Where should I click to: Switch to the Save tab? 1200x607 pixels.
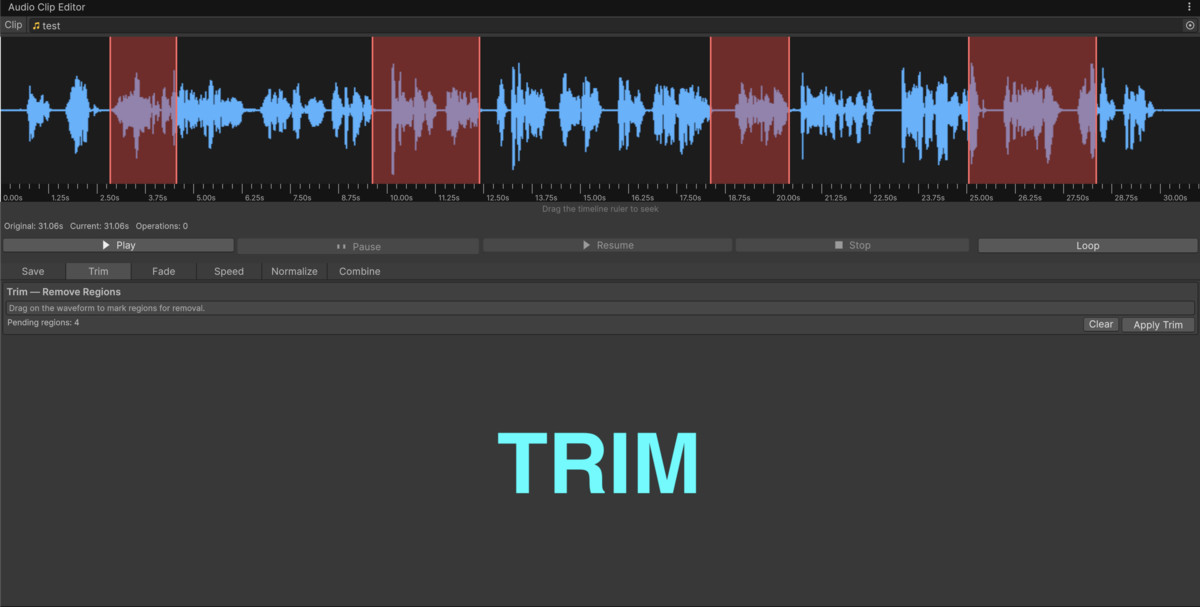[33, 271]
